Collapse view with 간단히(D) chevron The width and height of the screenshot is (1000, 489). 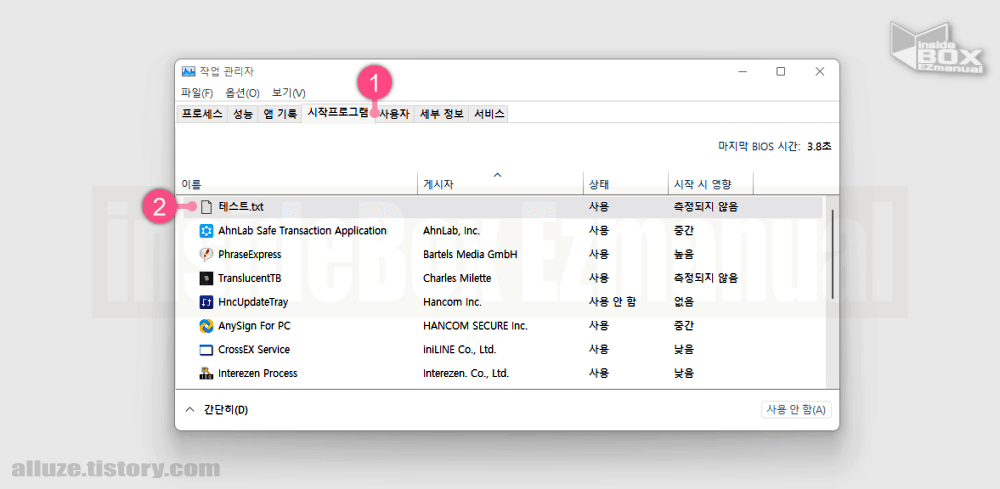[189, 410]
